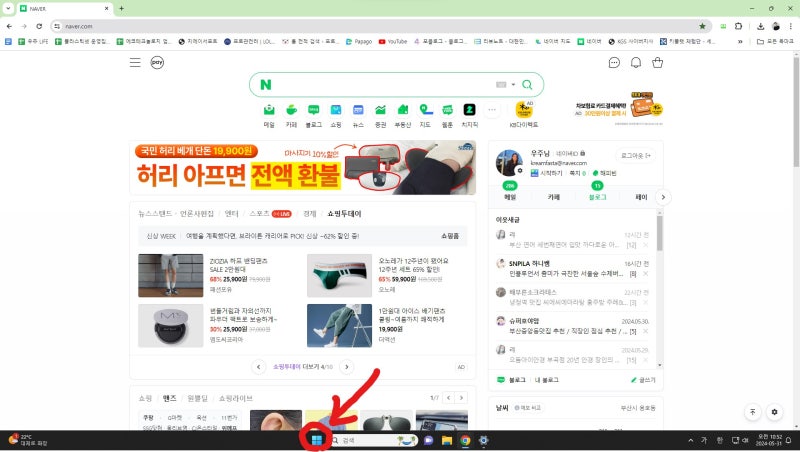Image resolution: width=800 pixels, height=452 pixels.
Task: Open the Windows Start button
Action: [316, 440]
